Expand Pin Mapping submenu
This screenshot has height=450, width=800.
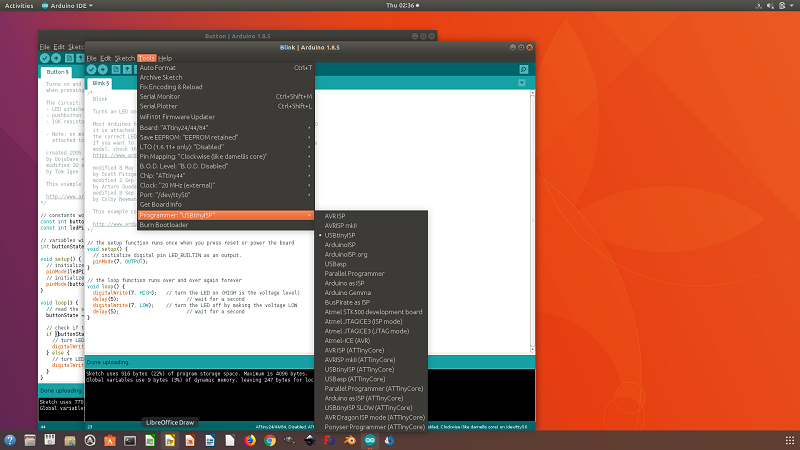coord(226,157)
